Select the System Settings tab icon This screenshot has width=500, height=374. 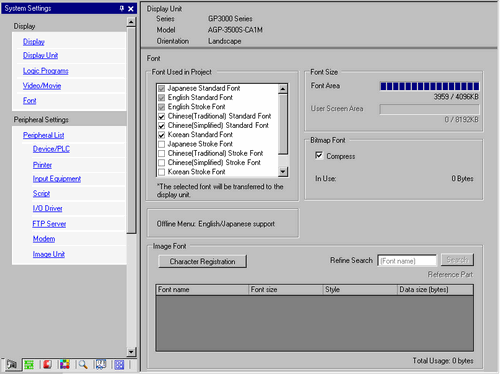coord(12,365)
